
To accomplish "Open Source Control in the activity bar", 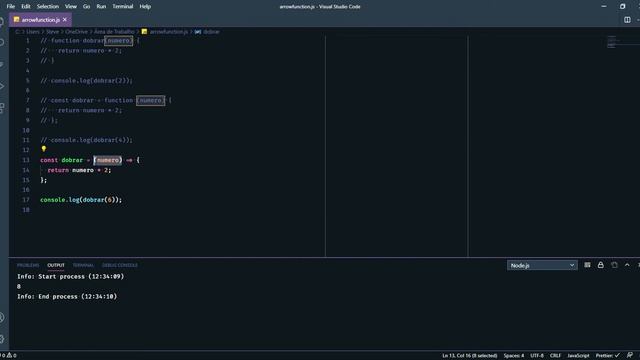I will click(x=2, y=64).
